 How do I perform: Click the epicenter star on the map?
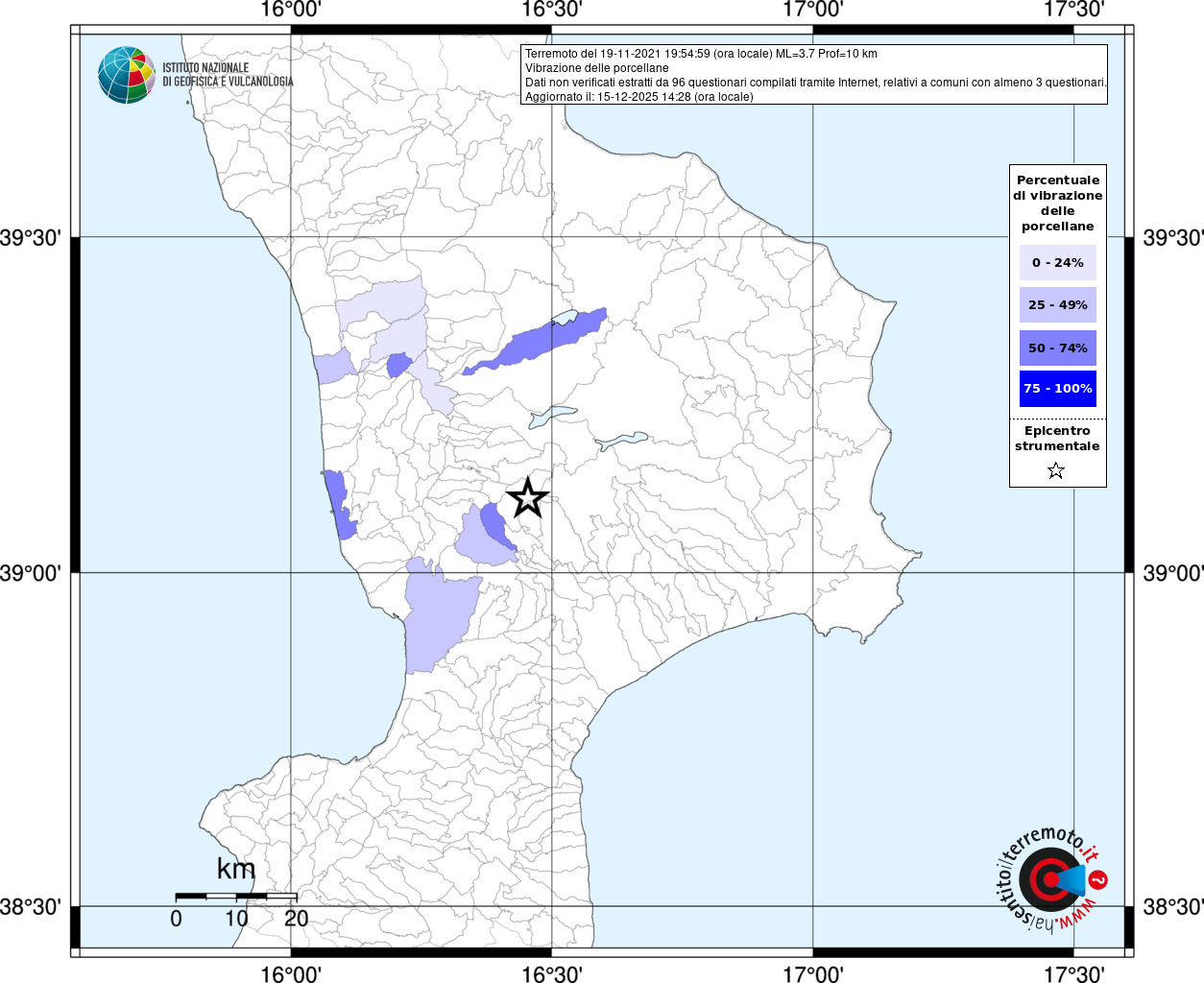coord(527,497)
